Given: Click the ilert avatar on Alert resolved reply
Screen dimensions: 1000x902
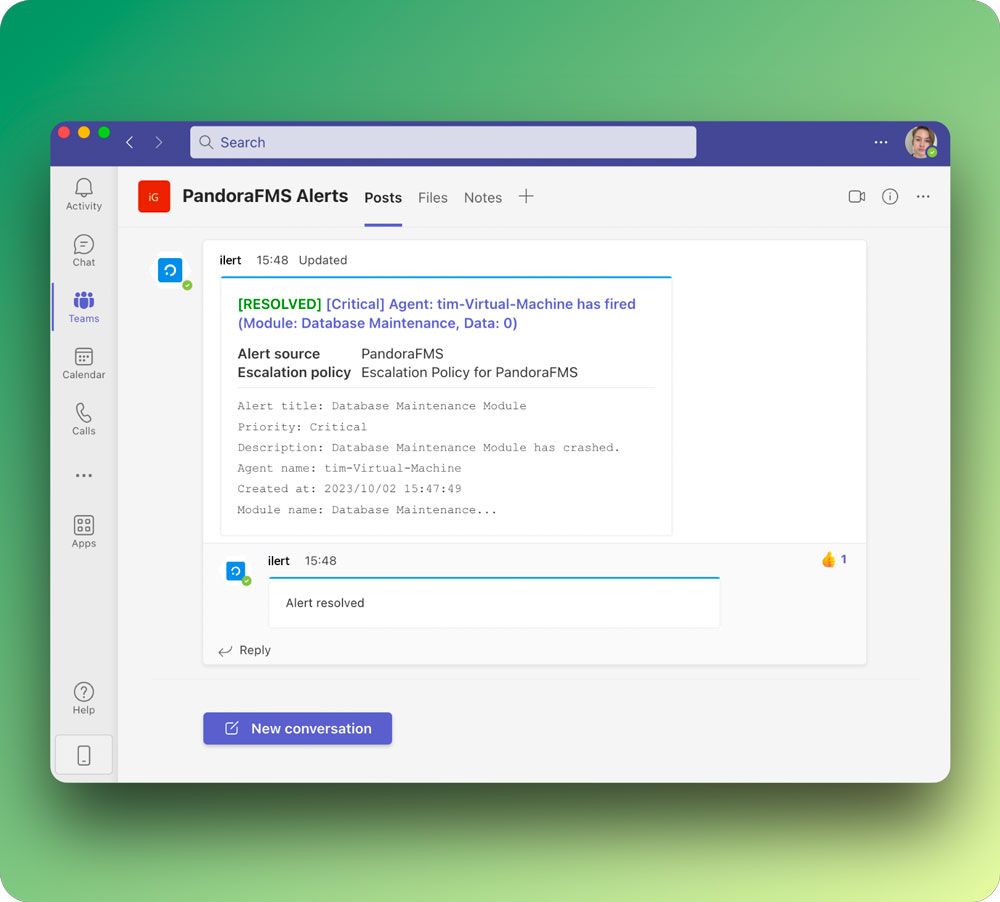Looking at the screenshot, I should pos(236,571).
